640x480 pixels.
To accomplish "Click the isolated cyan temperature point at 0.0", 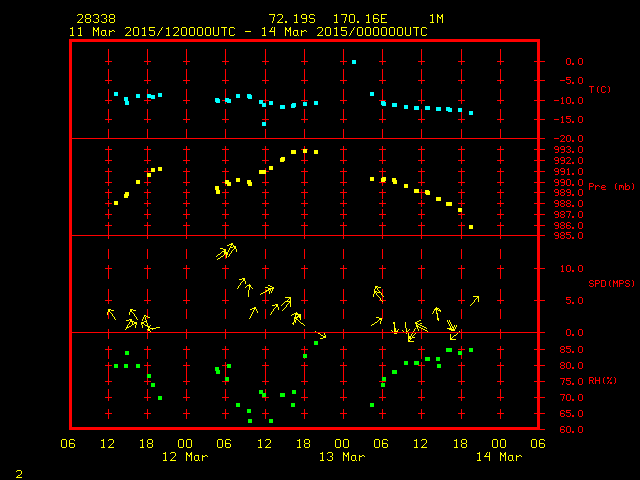I will (354, 62).
